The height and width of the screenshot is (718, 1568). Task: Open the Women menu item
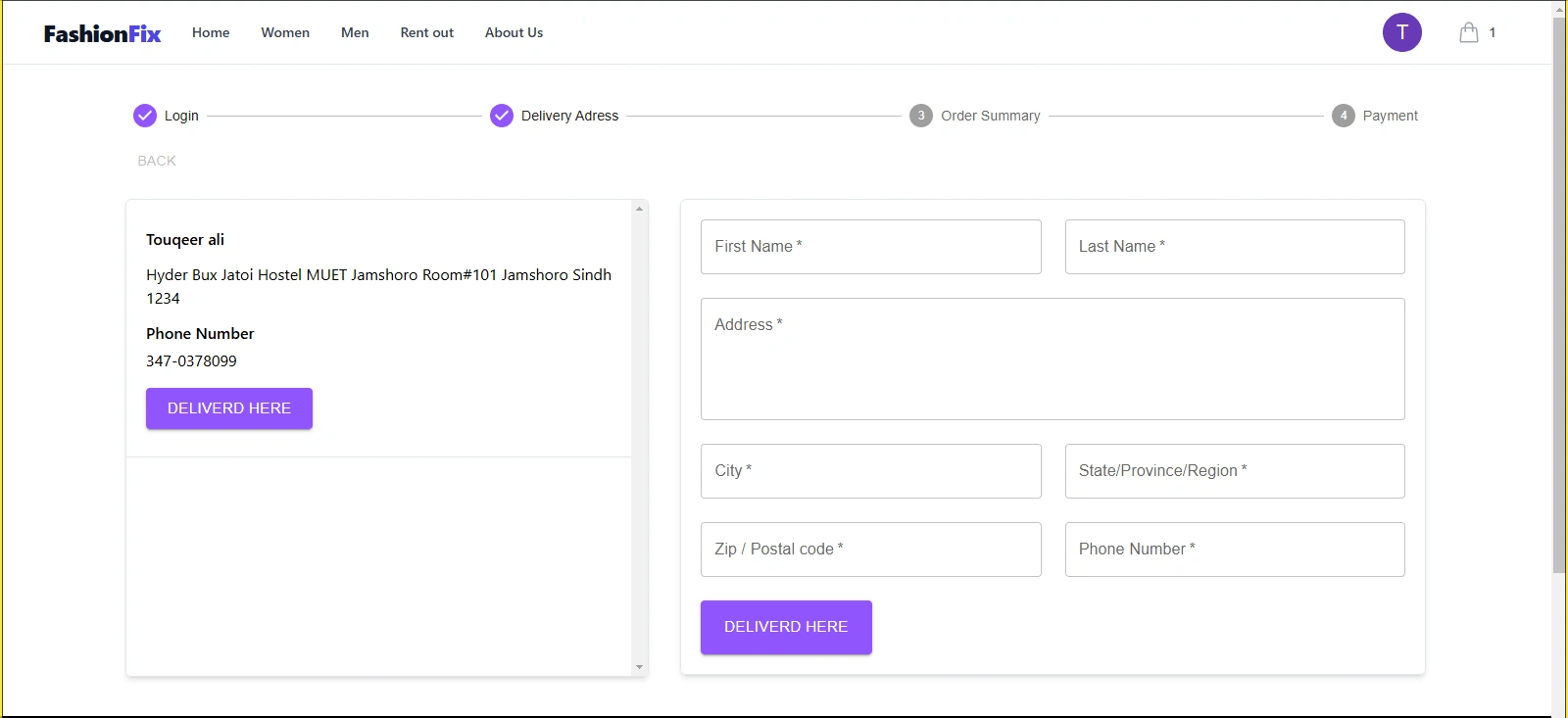pyautogui.click(x=285, y=32)
